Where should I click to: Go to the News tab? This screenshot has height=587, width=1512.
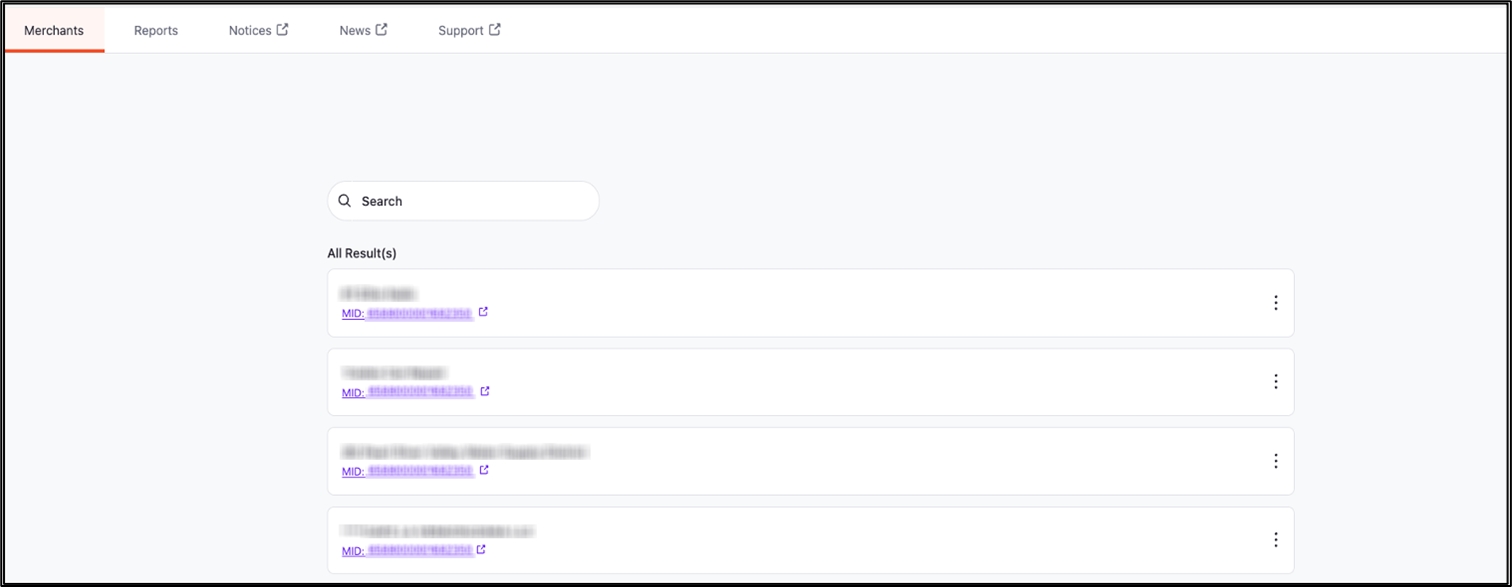(x=355, y=31)
